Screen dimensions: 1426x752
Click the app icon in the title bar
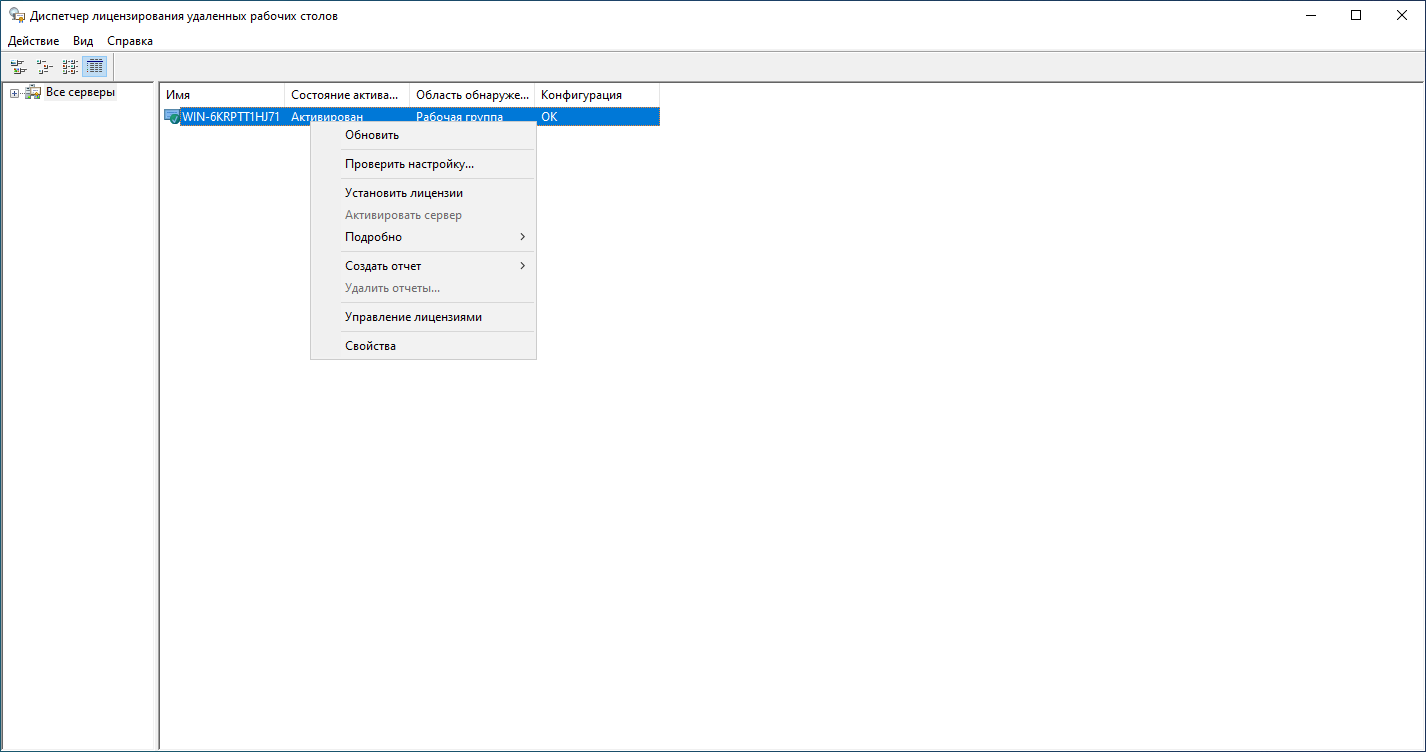(x=17, y=16)
